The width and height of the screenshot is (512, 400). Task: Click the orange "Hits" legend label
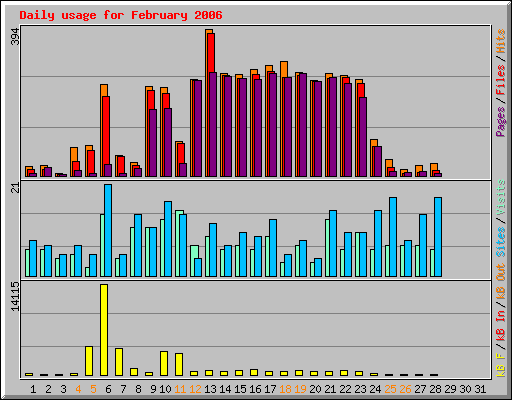[x=500, y=41]
